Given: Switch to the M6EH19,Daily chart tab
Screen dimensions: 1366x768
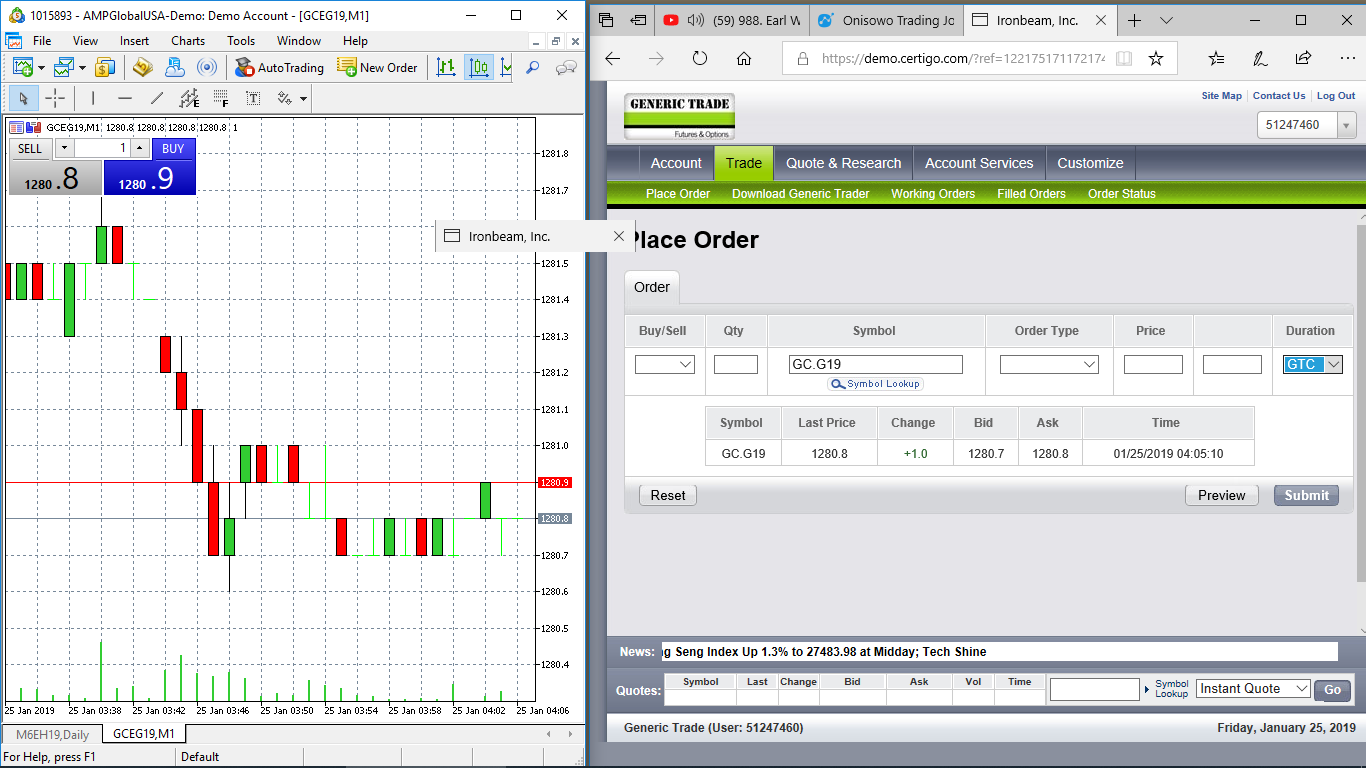Looking at the screenshot, I should pos(52,734).
